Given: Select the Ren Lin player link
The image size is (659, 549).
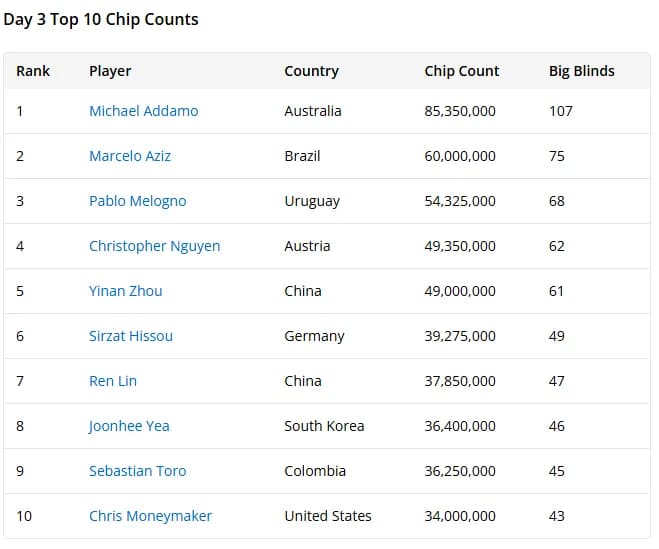Looking at the screenshot, I should (113, 381).
